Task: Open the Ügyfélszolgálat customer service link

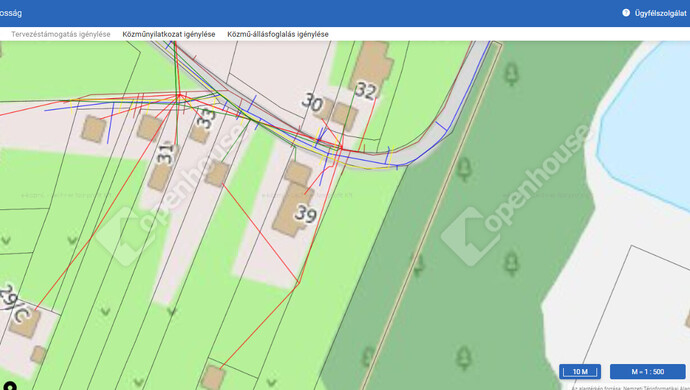Action: (660, 13)
